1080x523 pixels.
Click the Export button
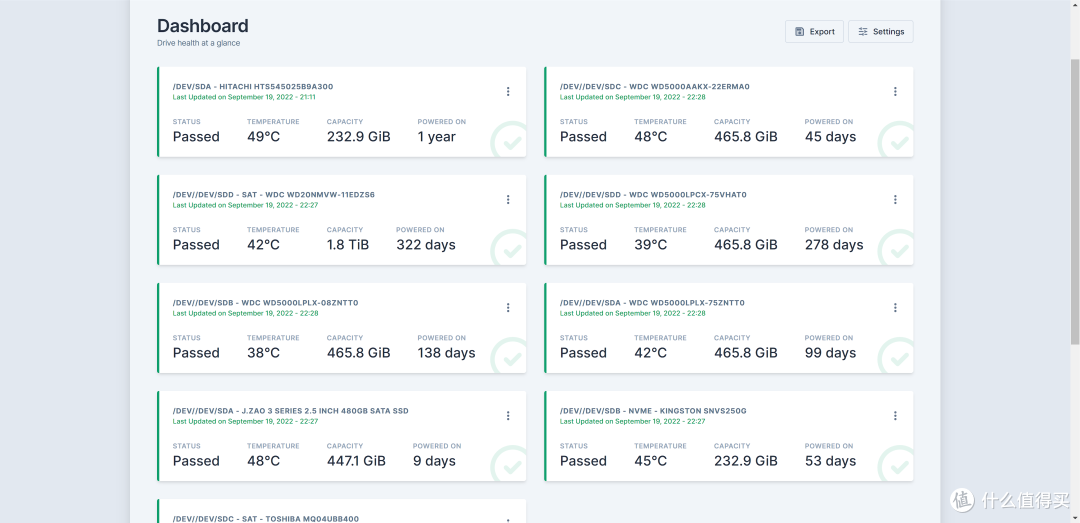tap(814, 32)
